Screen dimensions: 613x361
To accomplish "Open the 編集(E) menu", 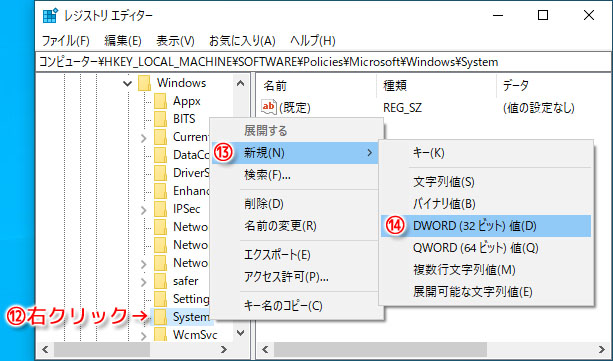I will 123,41.
